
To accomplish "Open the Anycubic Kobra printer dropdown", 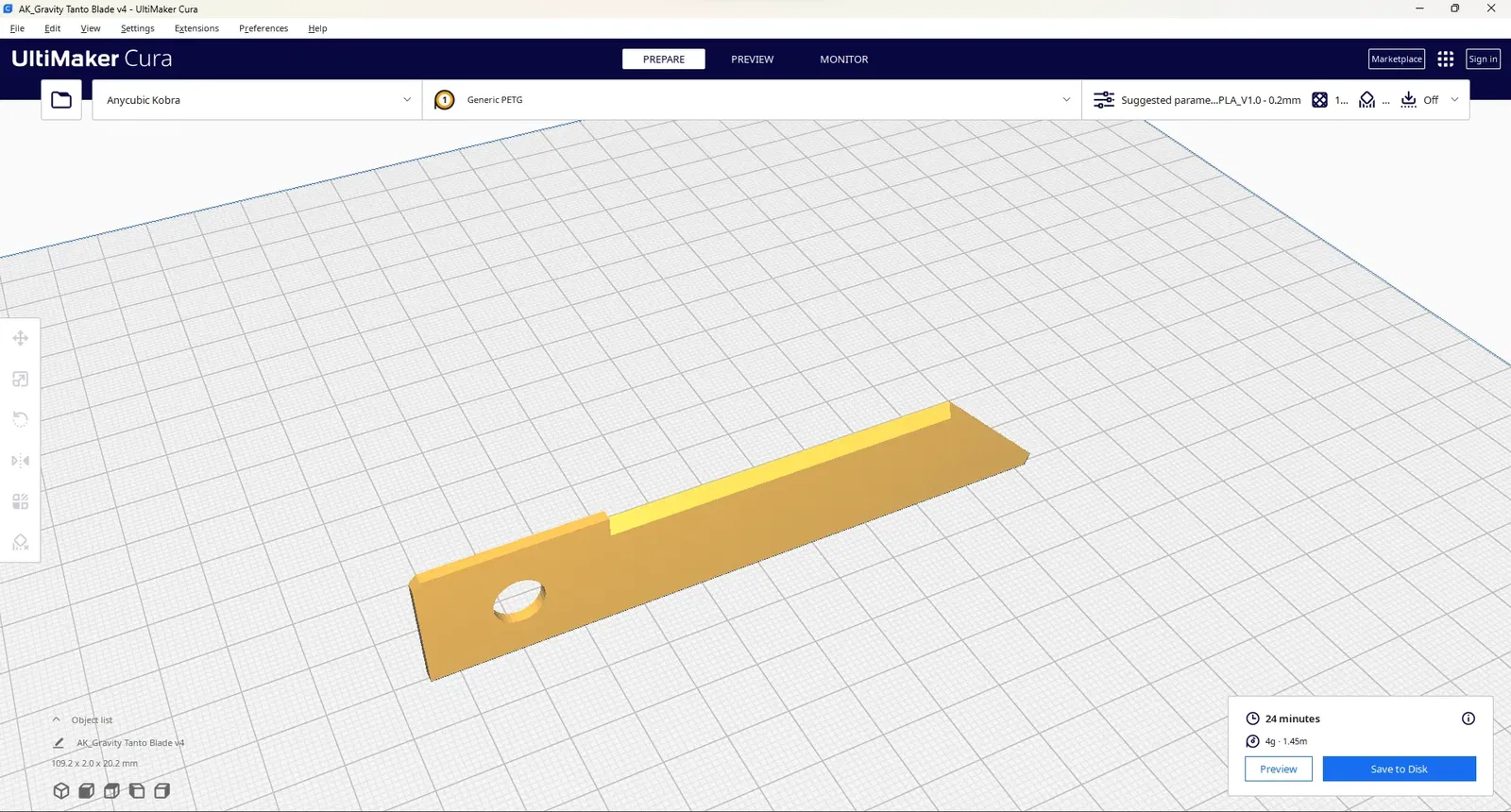I will point(257,99).
